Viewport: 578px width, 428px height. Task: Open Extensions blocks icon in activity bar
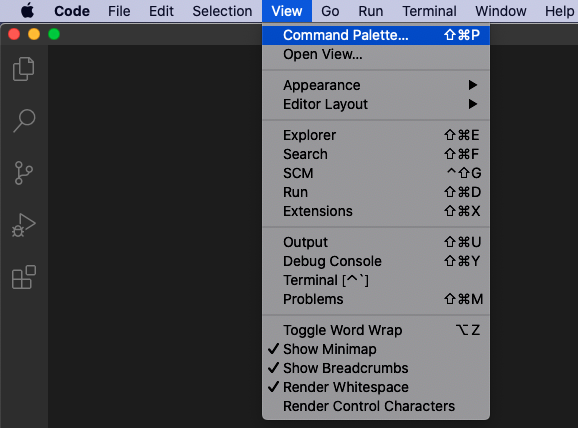pos(24,277)
